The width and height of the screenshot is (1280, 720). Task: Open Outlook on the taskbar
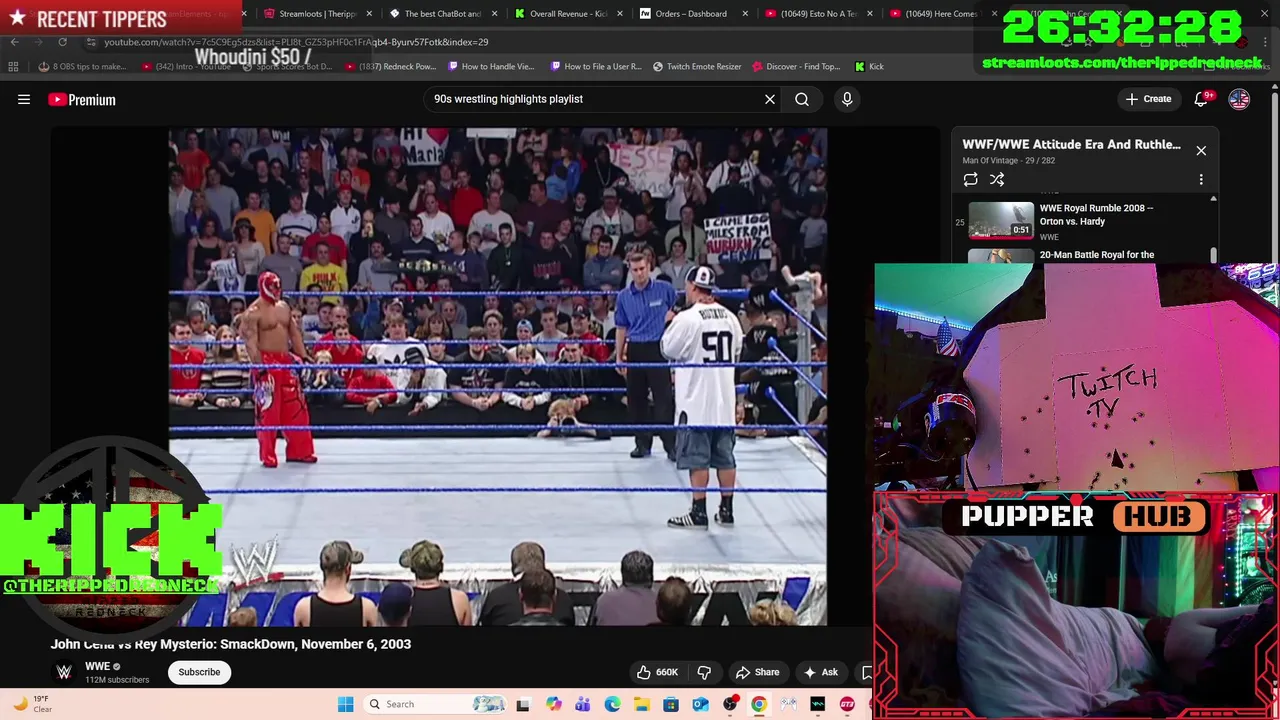point(700,704)
